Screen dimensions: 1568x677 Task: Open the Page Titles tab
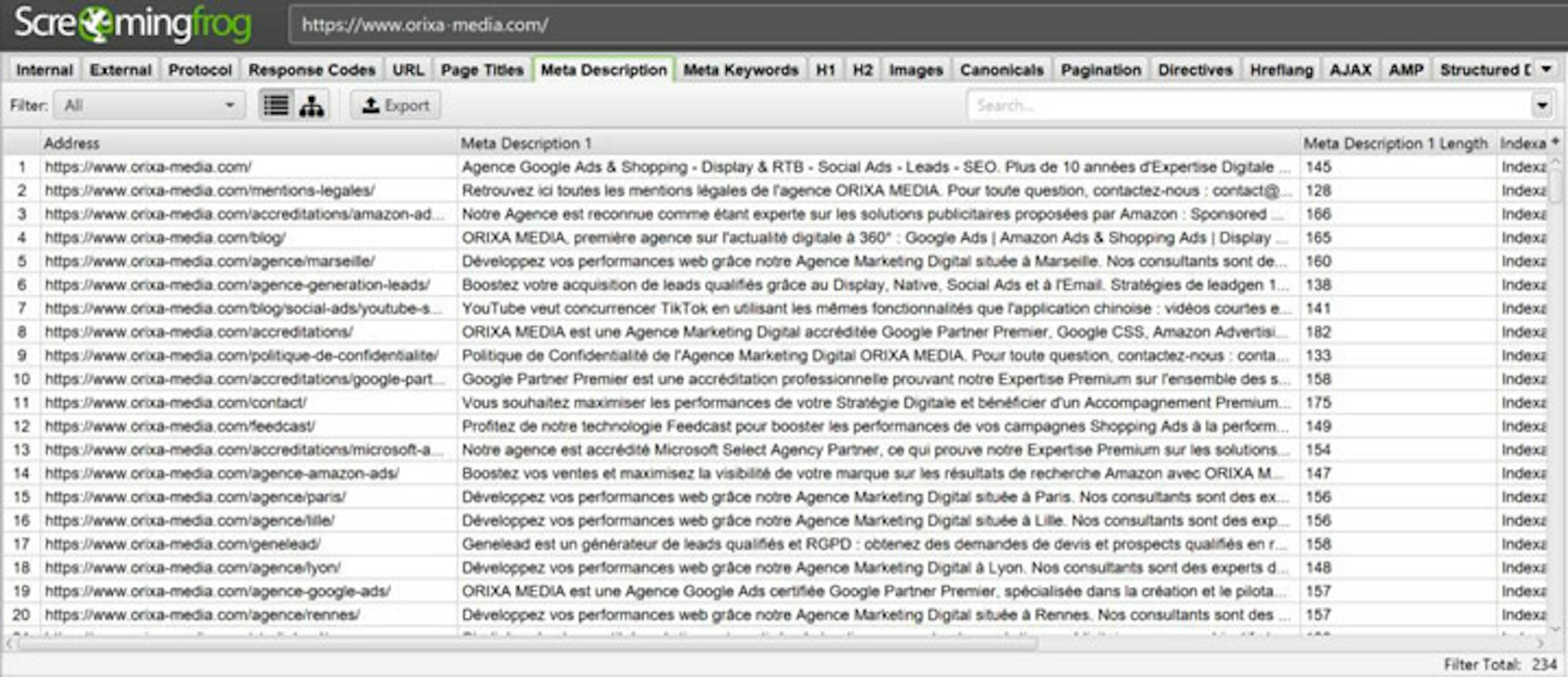click(x=481, y=70)
